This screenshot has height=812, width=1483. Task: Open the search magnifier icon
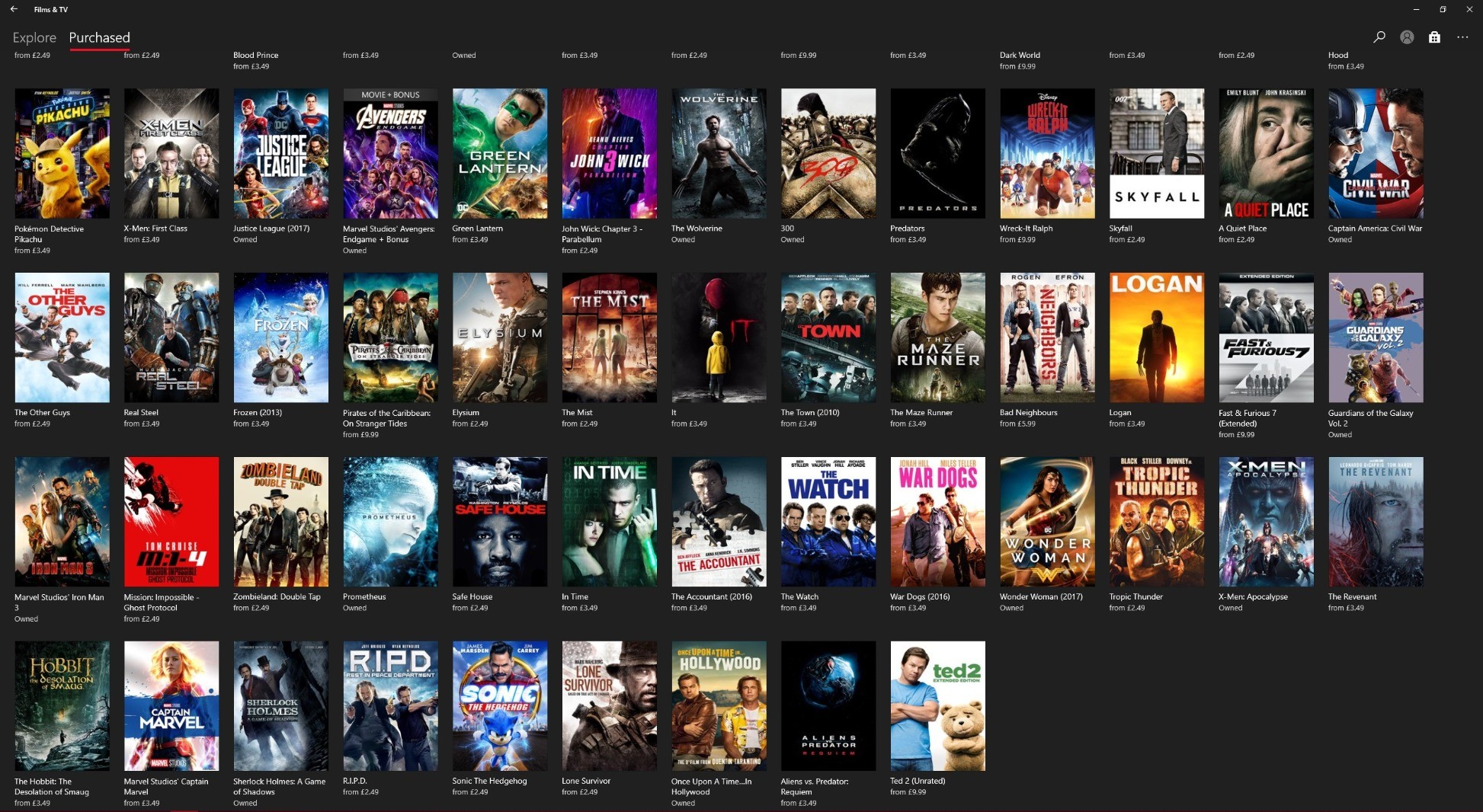1379,37
